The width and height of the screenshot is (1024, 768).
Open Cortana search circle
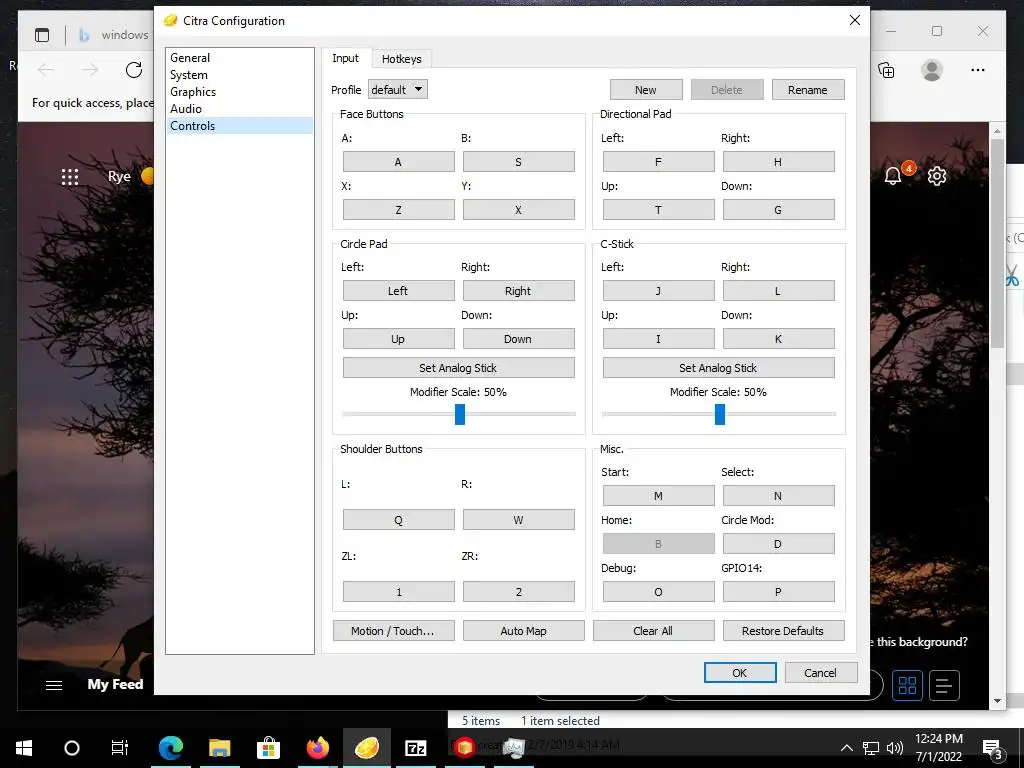pyautogui.click(x=72, y=748)
